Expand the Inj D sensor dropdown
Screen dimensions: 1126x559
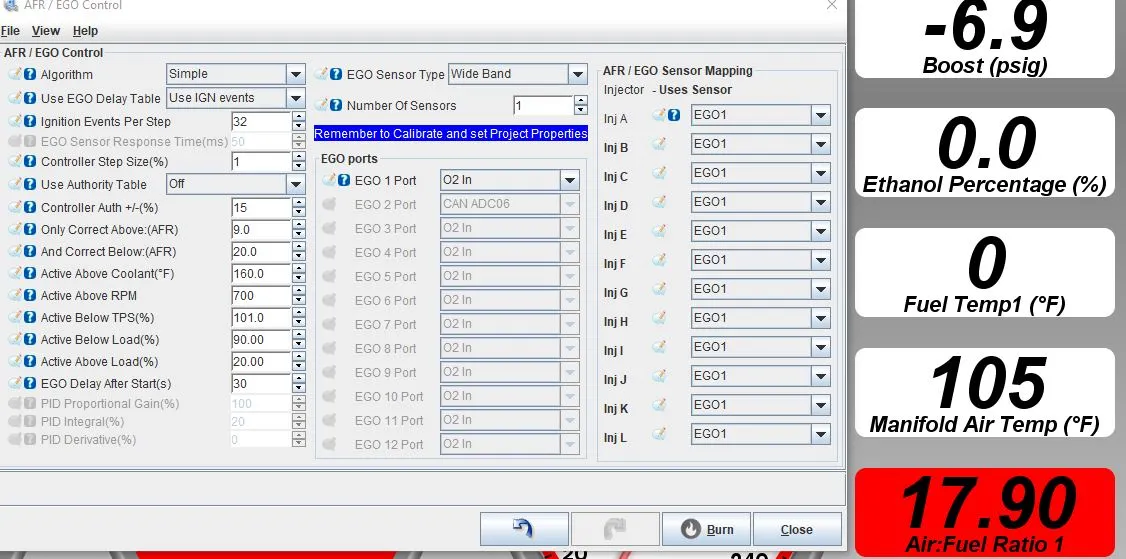click(x=821, y=203)
